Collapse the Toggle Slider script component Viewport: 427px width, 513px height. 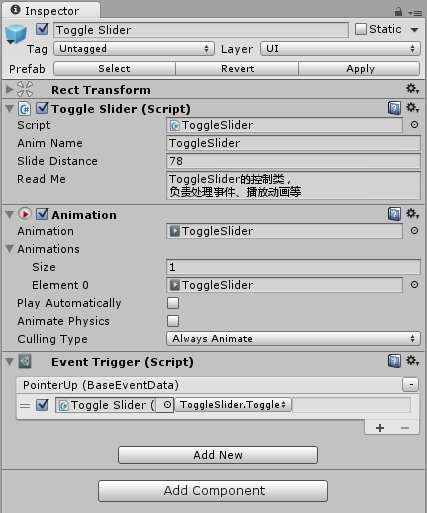tap(10, 109)
